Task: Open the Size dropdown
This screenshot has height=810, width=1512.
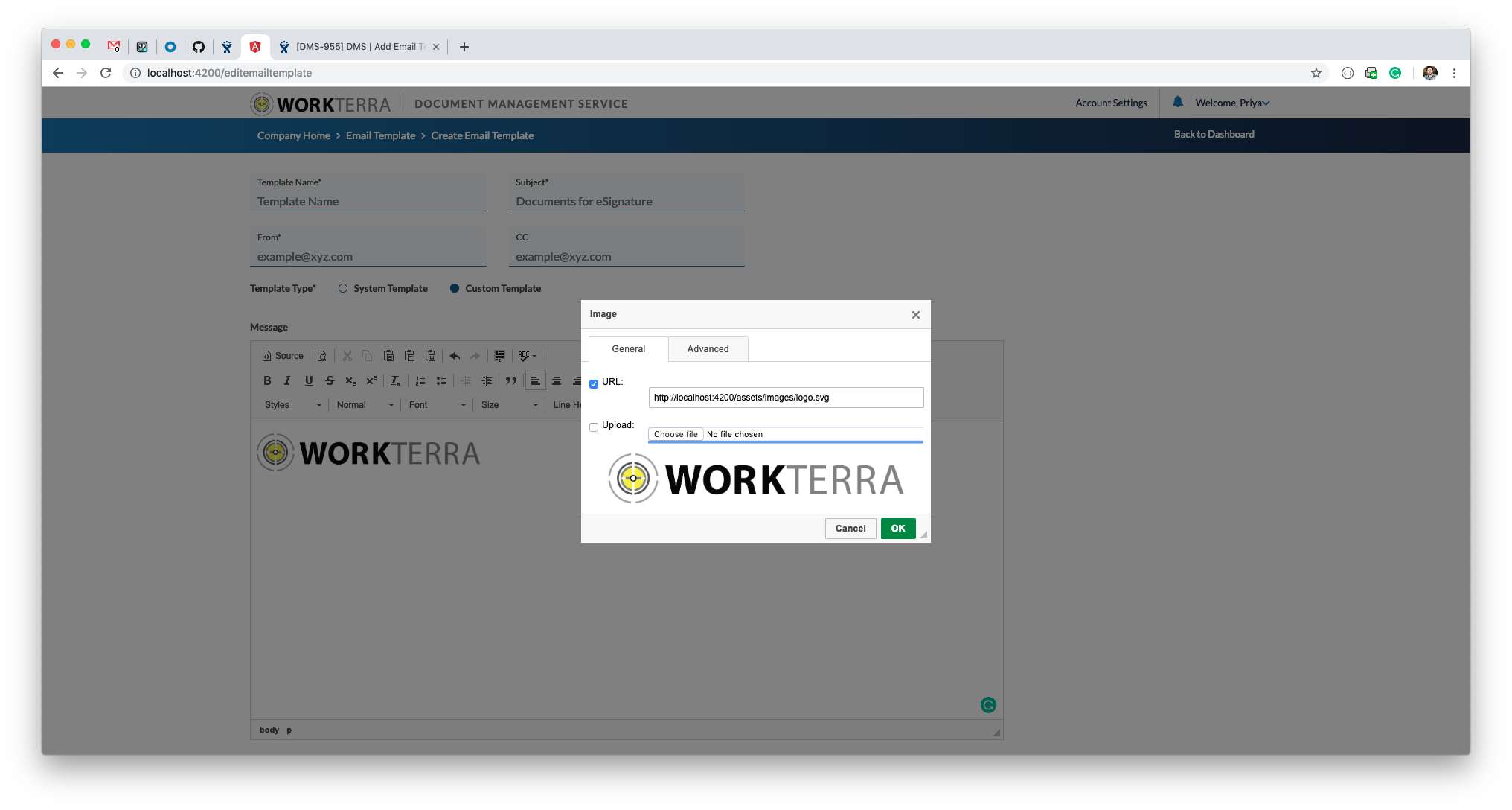Action: point(510,405)
